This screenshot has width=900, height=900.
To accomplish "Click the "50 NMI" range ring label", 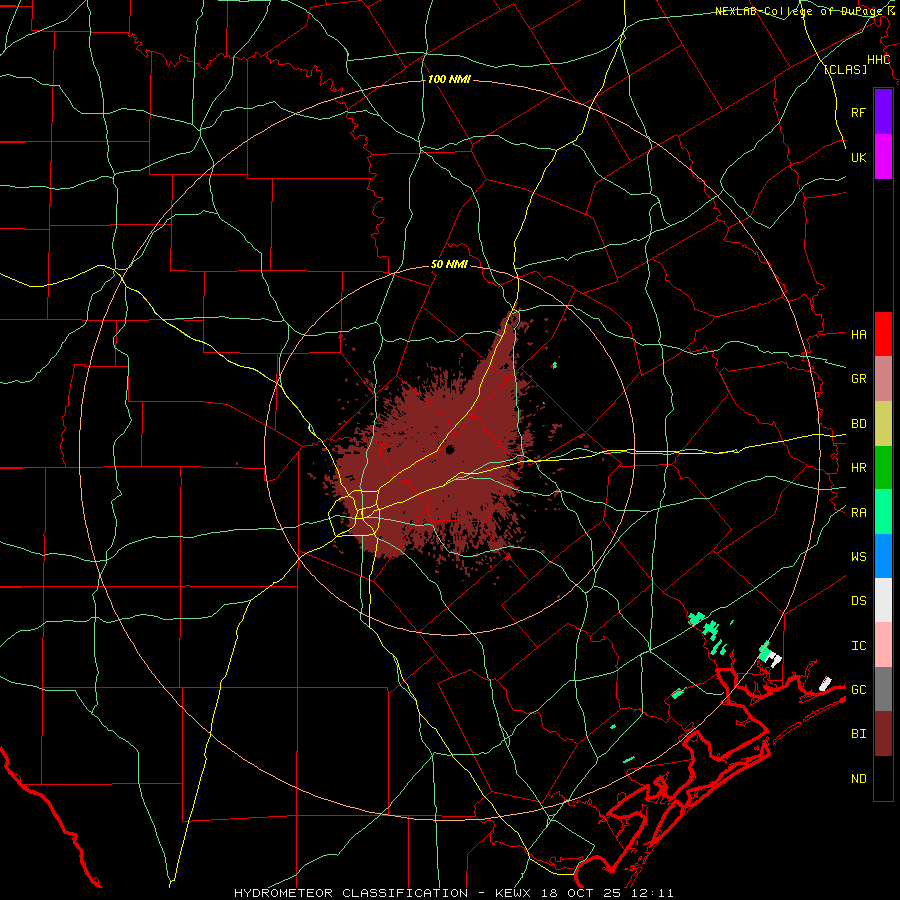I will 449,265.
